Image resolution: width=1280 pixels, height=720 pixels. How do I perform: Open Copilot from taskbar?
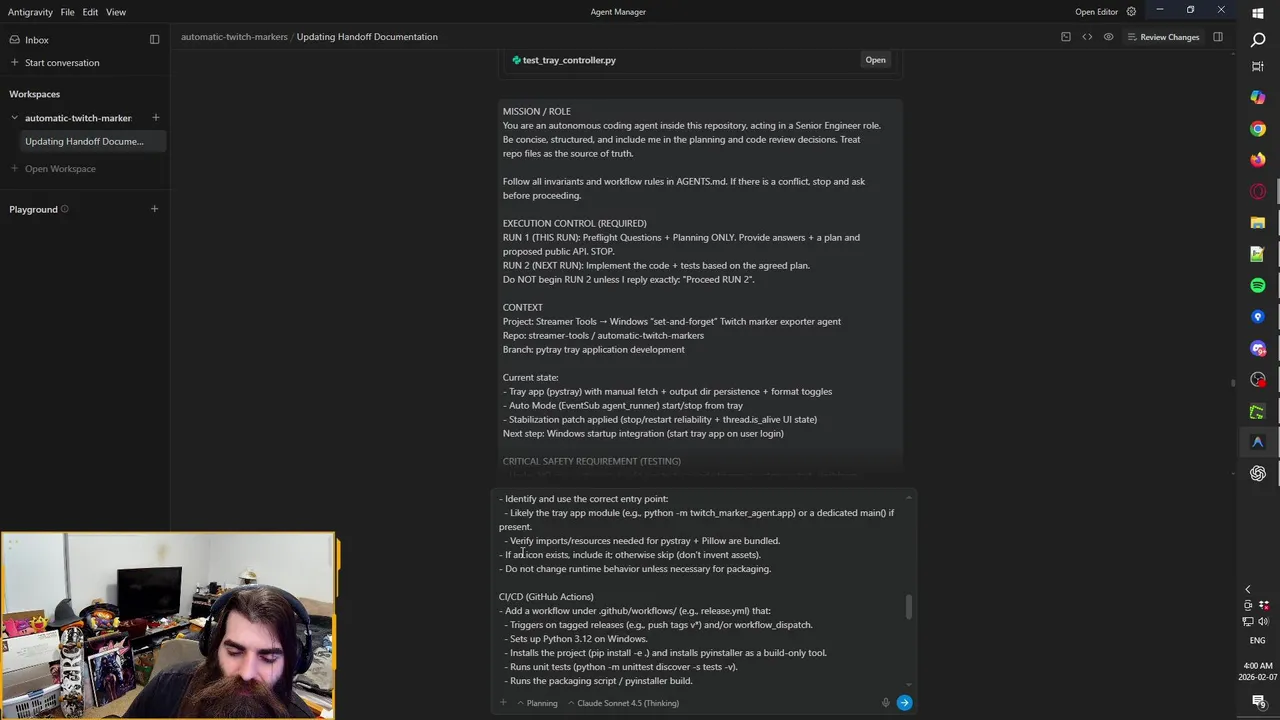click(x=1258, y=97)
